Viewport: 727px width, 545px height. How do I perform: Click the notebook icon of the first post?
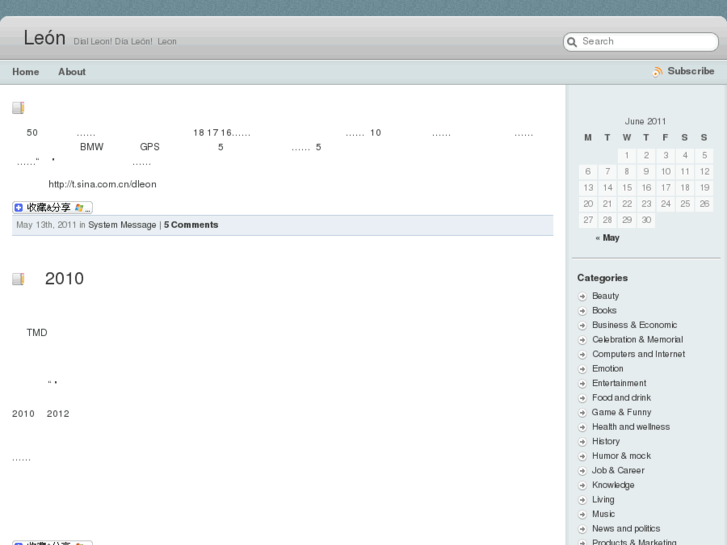18,108
